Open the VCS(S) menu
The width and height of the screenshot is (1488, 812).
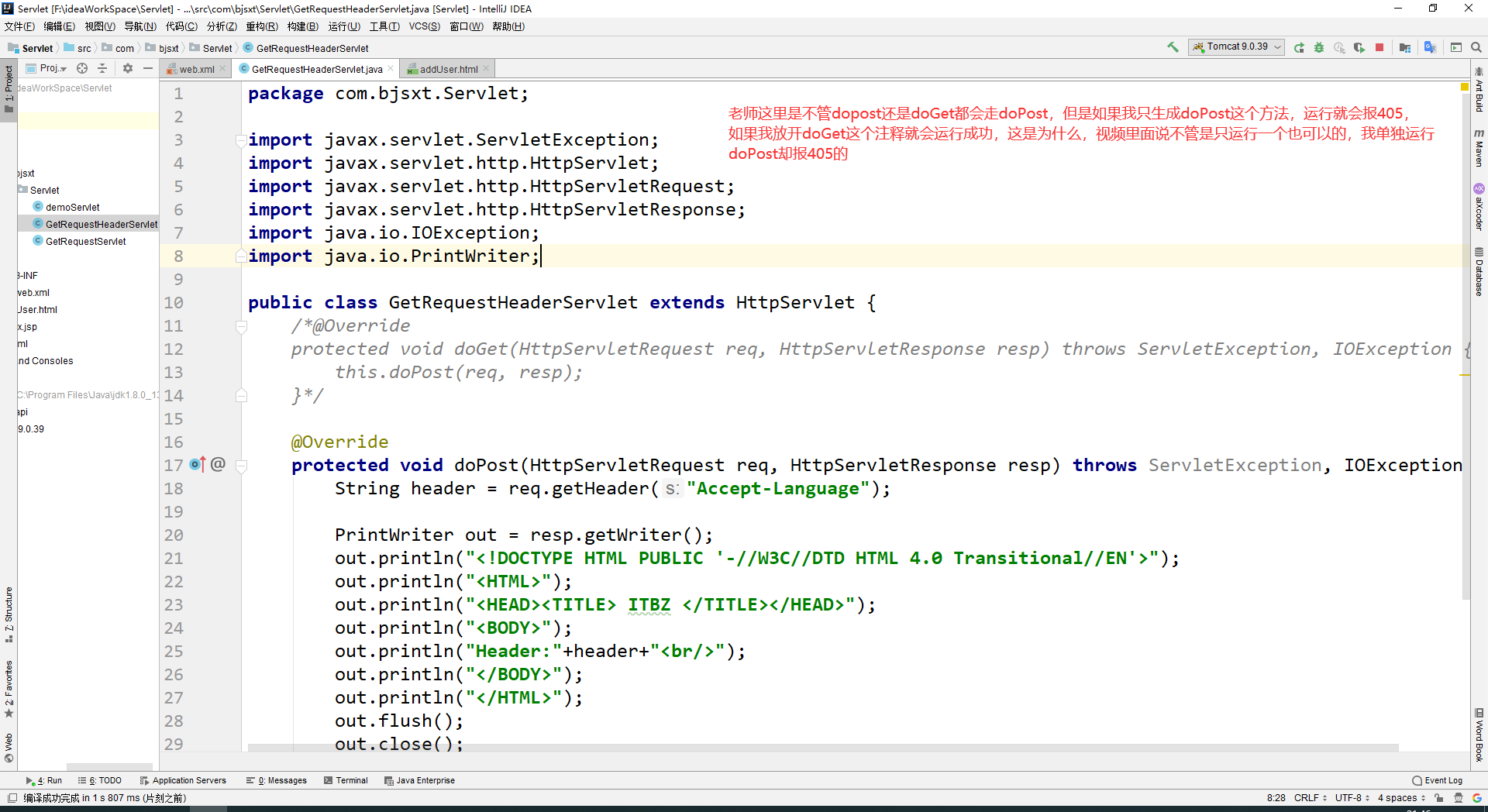tap(425, 26)
